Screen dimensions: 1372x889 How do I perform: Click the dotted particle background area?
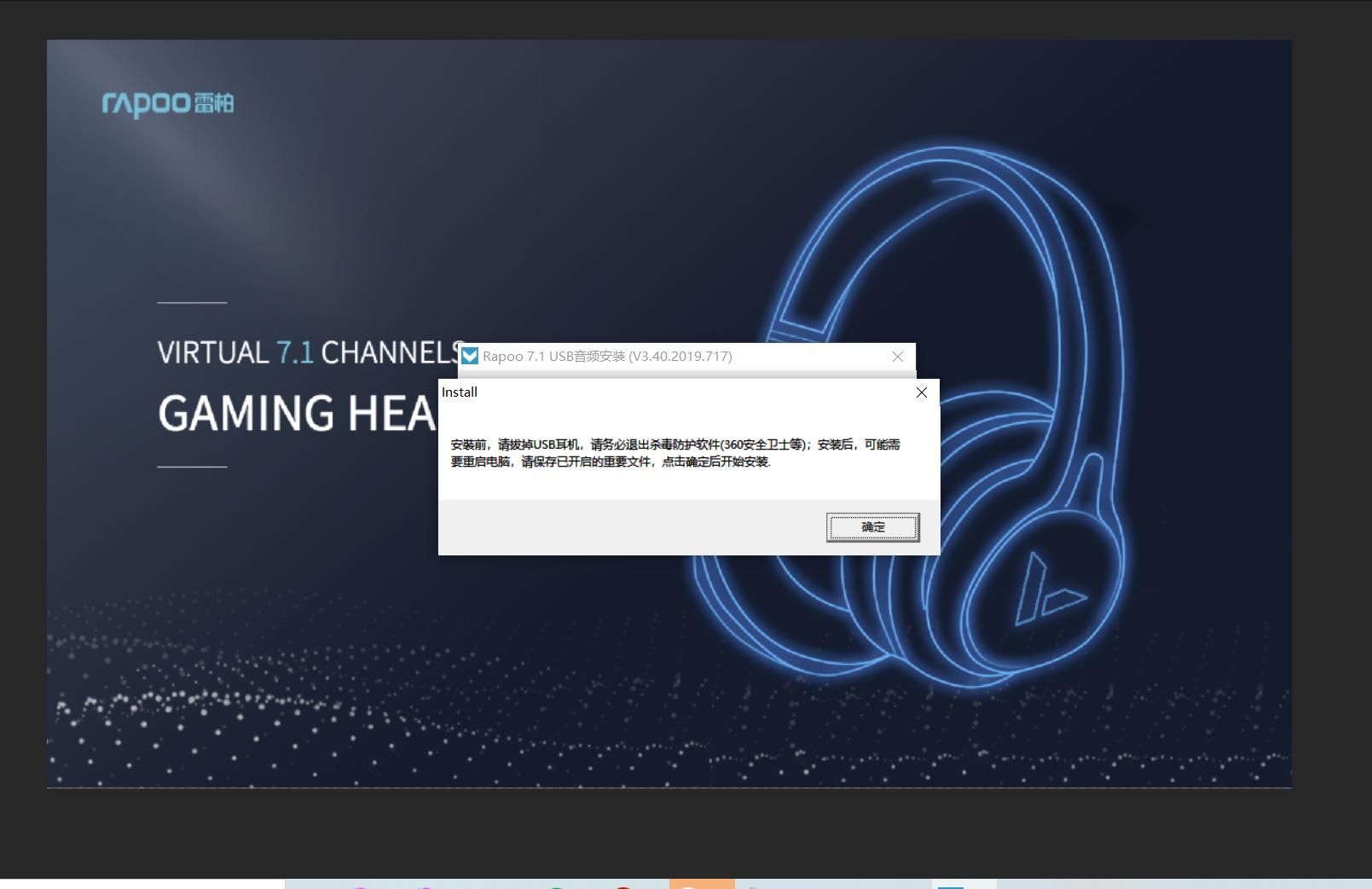coord(256,708)
